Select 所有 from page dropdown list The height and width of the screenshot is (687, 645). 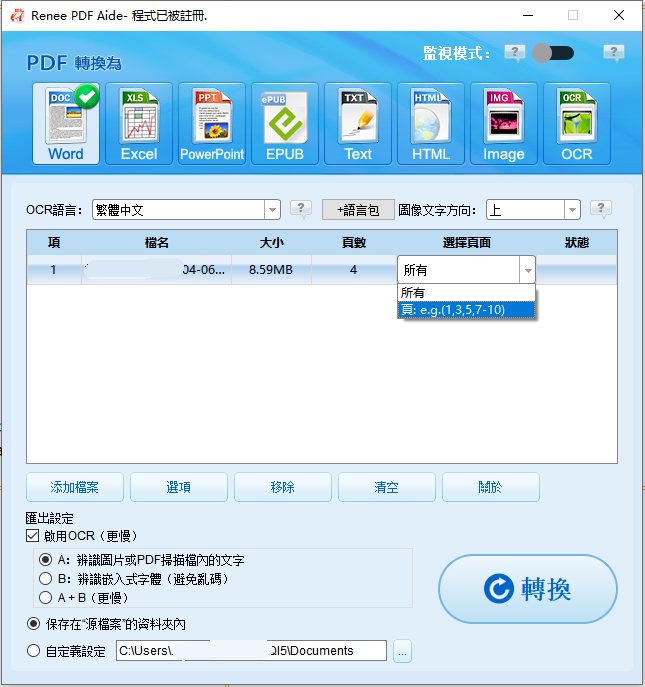click(x=466, y=293)
